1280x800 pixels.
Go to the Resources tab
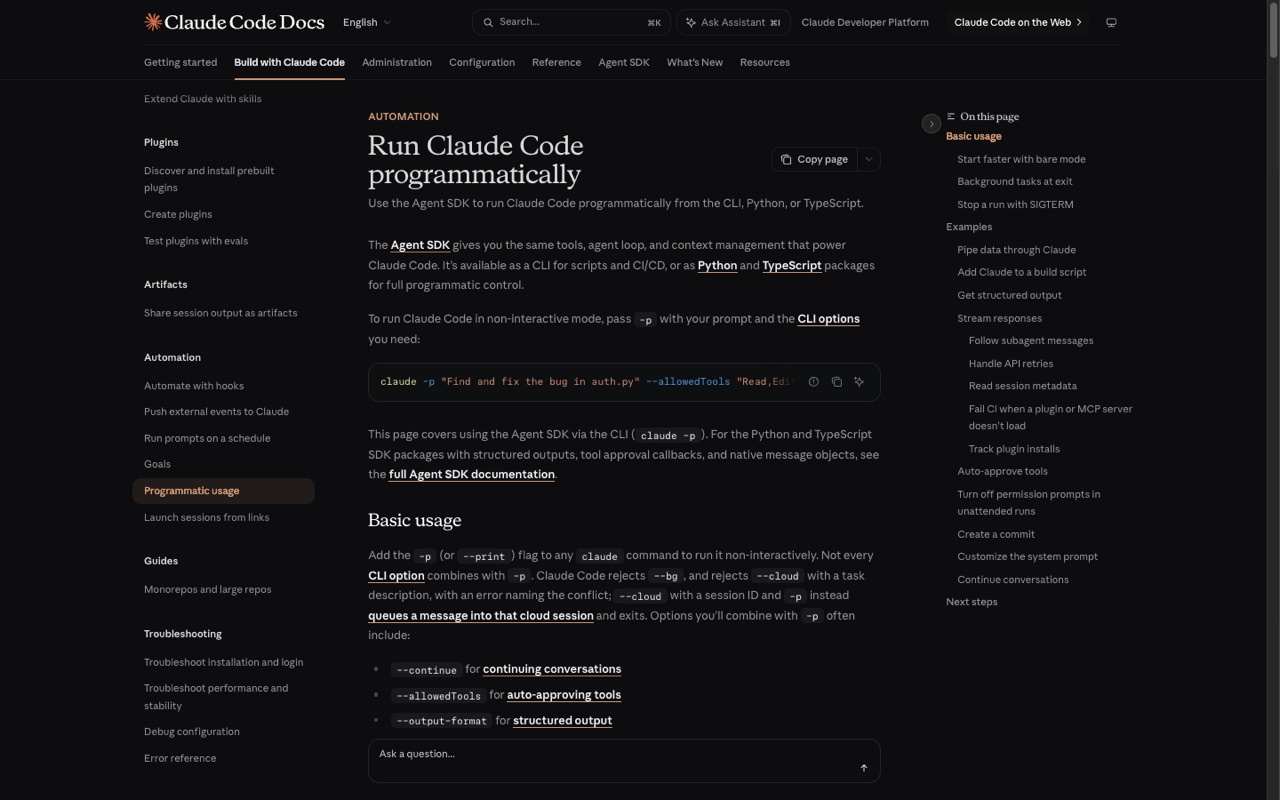click(x=765, y=62)
